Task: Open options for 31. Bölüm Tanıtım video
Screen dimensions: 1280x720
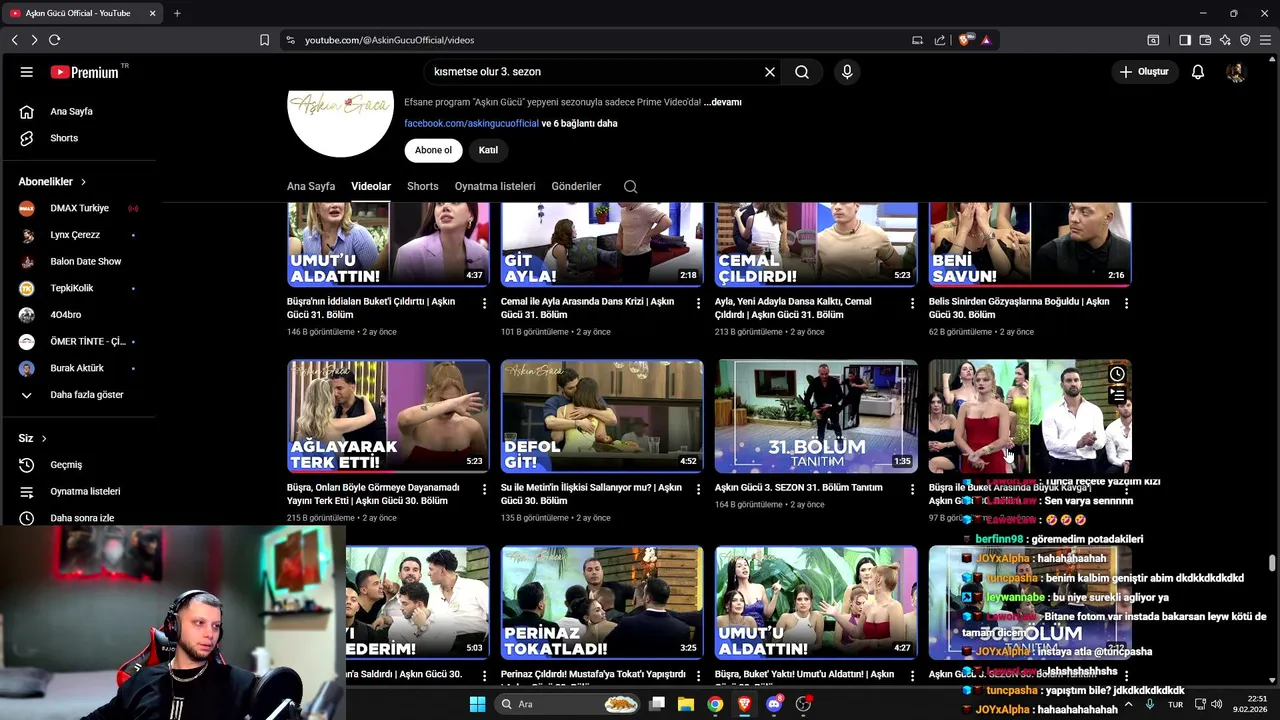Action: point(912,489)
